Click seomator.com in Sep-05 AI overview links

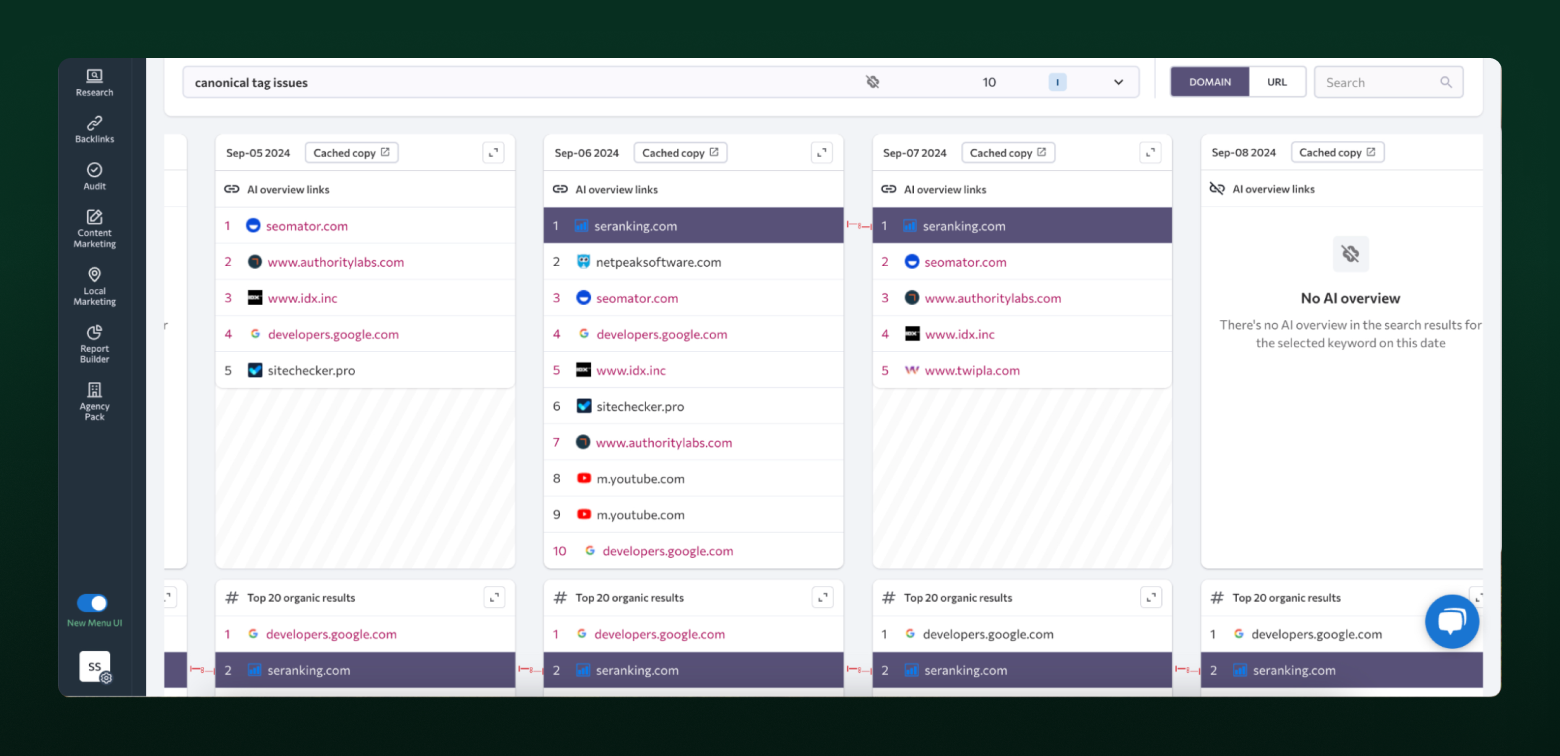click(x=307, y=226)
